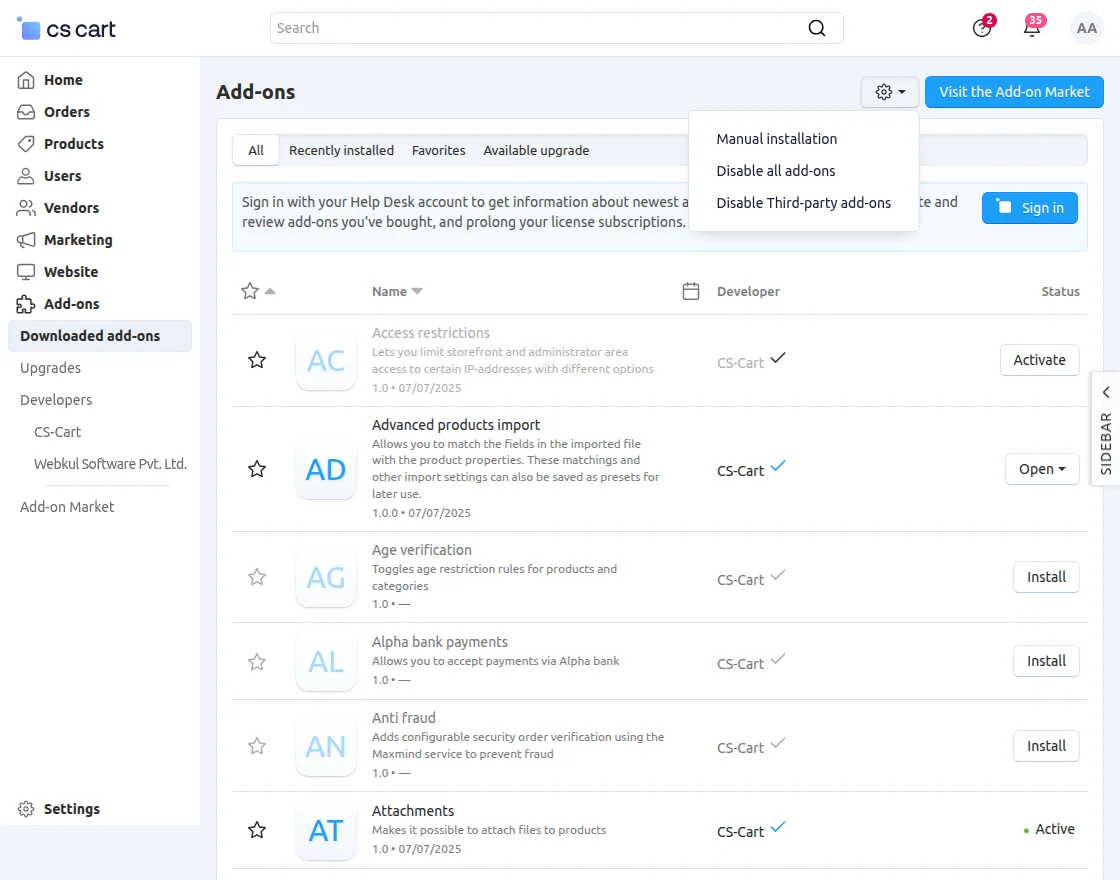Expand the Open dropdown for Advanced products import
1120x880 pixels.
tap(1042, 469)
